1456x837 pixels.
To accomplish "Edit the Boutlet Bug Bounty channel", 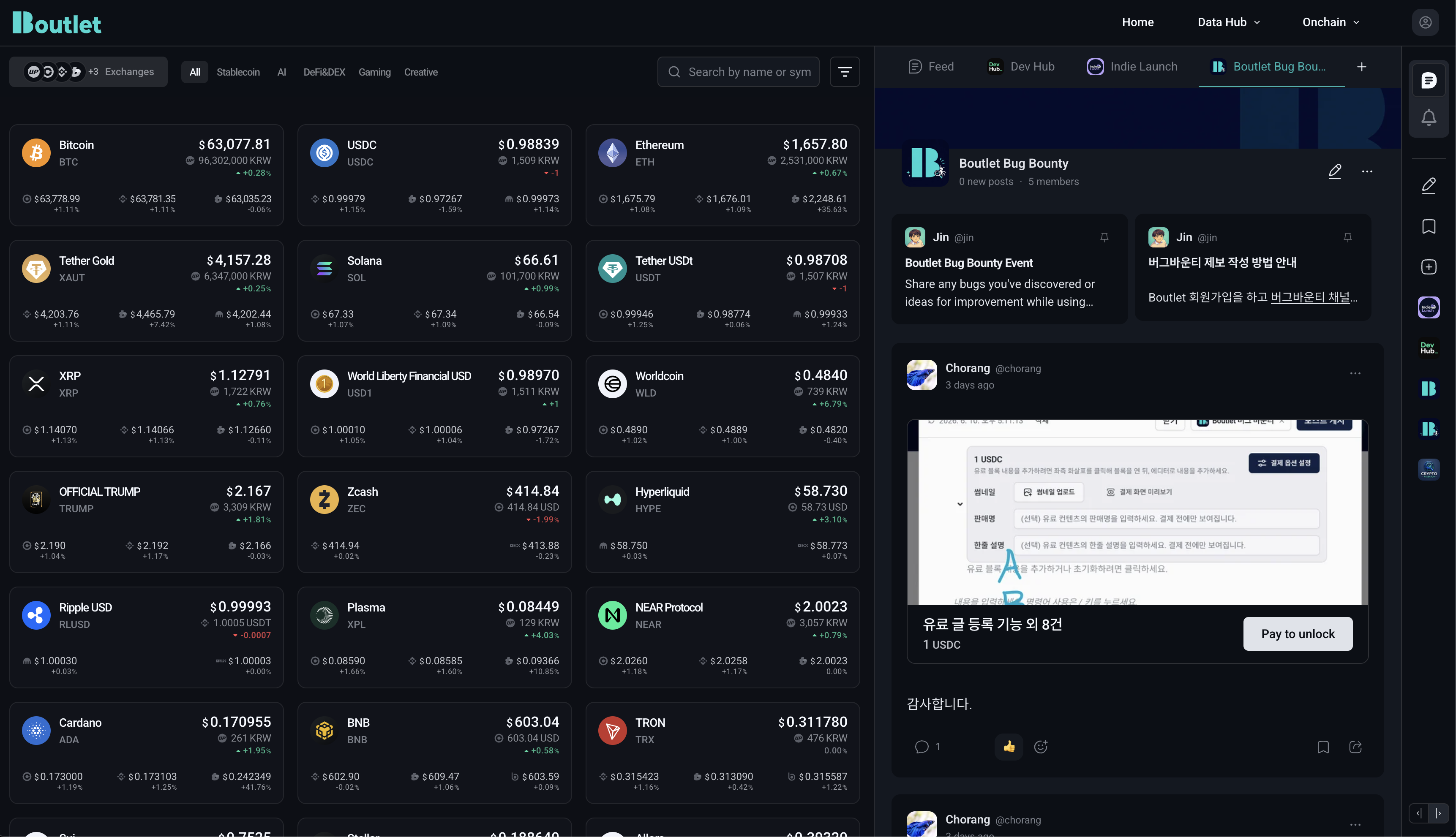I will coord(1335,171).
